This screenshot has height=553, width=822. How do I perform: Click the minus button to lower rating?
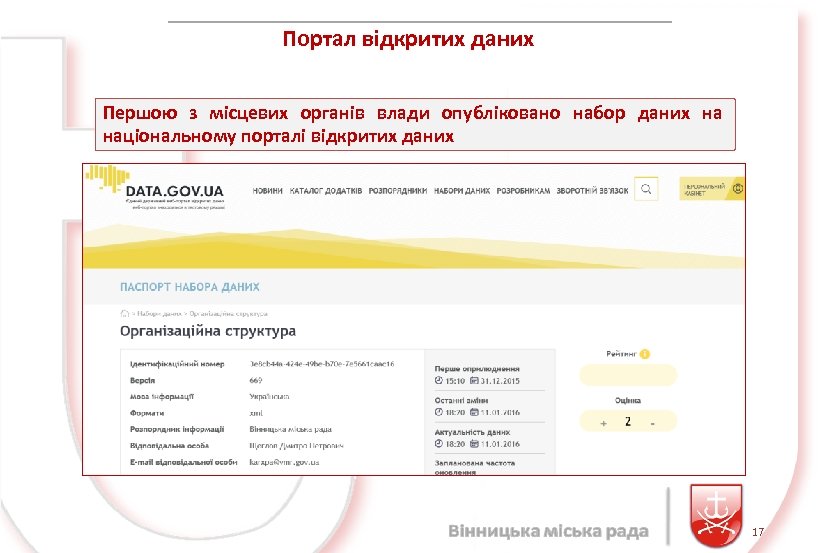click(x=653, y=423)
